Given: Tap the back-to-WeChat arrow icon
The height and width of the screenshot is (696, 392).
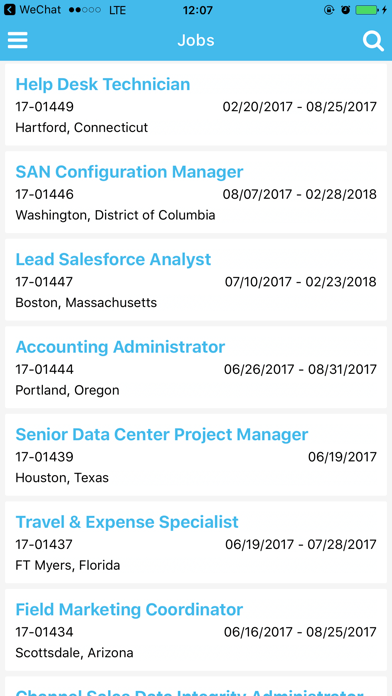Looking at the screenshot, I should (x=9, y=10).
